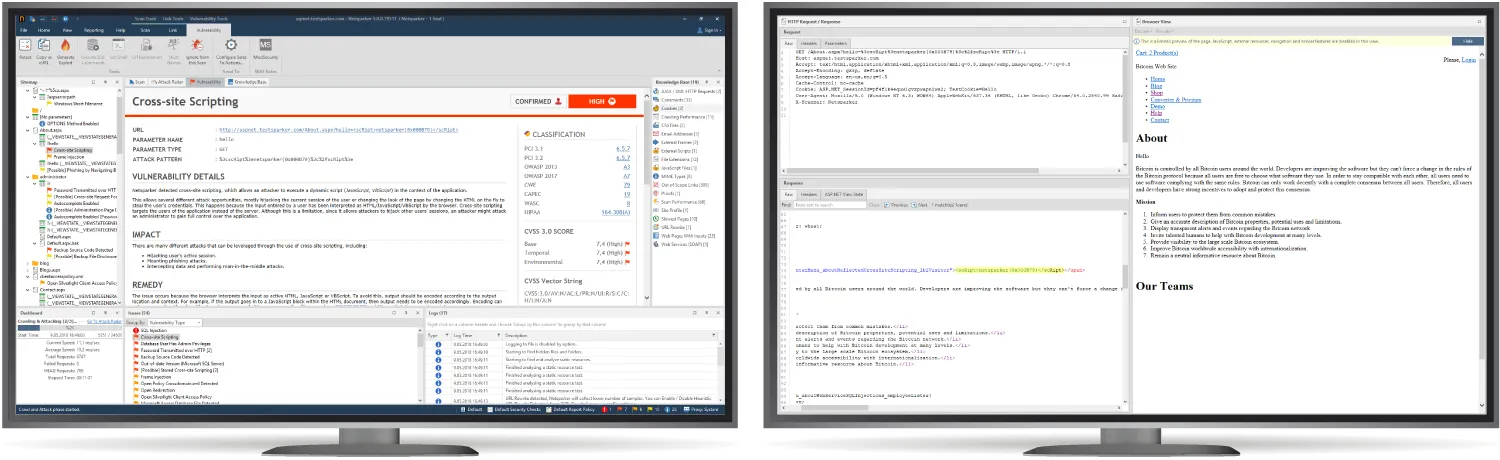1500x460 pixels.
Task: Open the Reporting ribbon tab
Action: pos(94,31)
